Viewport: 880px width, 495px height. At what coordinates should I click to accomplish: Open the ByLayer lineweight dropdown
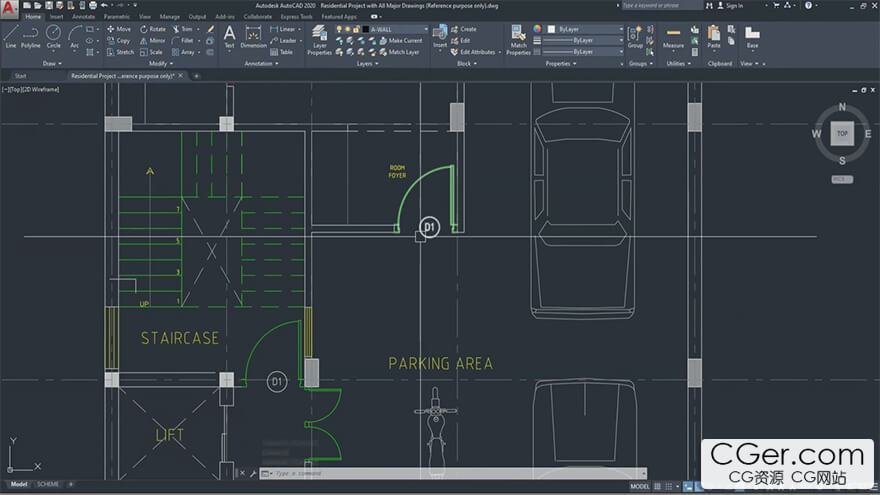coord(621,40)
